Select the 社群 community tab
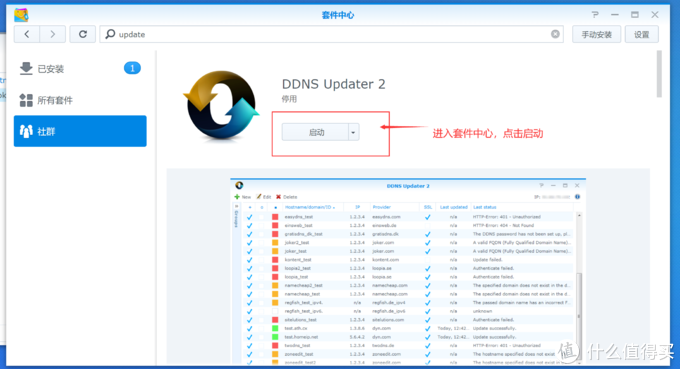Screen dimensions: 680x369 coord(80,131)
